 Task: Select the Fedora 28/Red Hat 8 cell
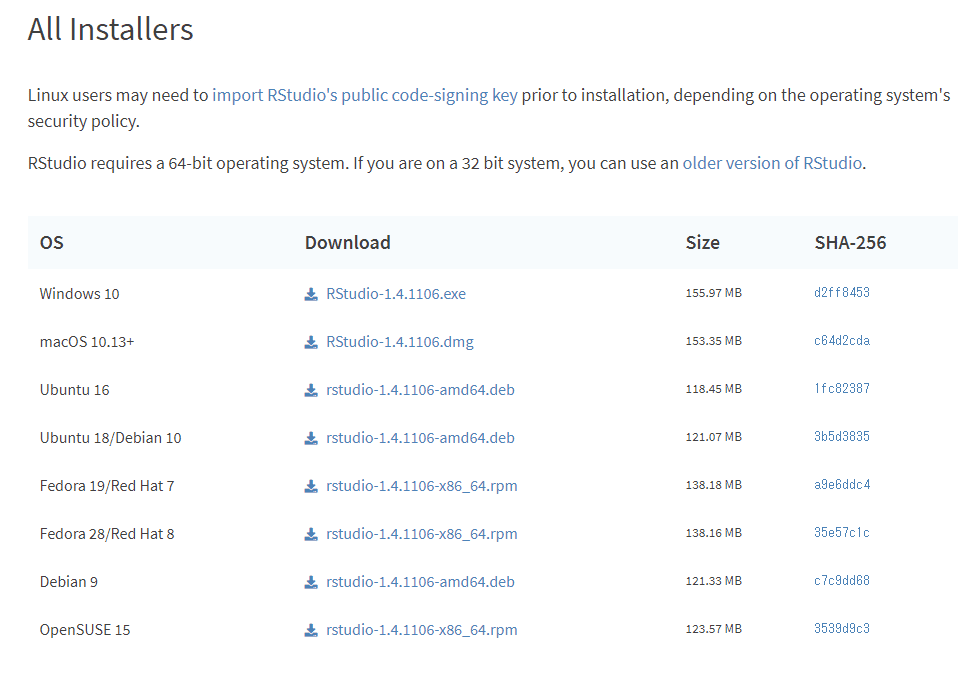point(107,534)
